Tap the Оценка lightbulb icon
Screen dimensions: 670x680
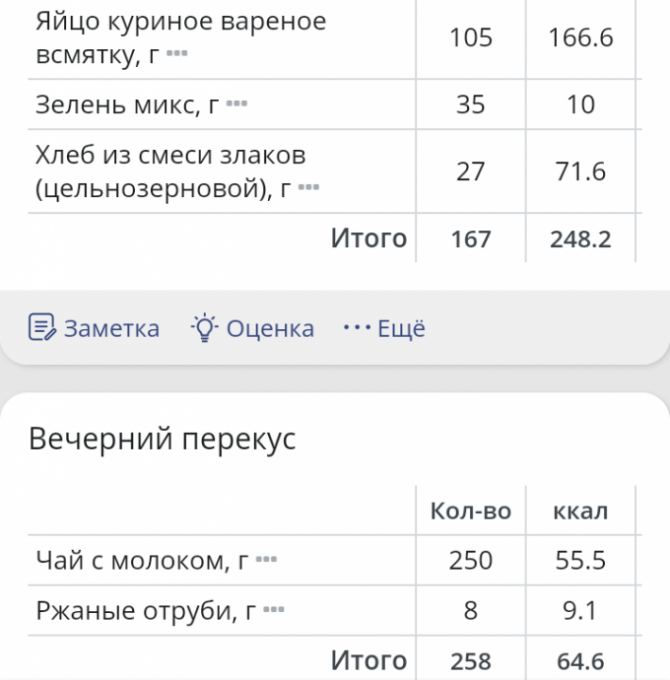click(x=204, y=327)
